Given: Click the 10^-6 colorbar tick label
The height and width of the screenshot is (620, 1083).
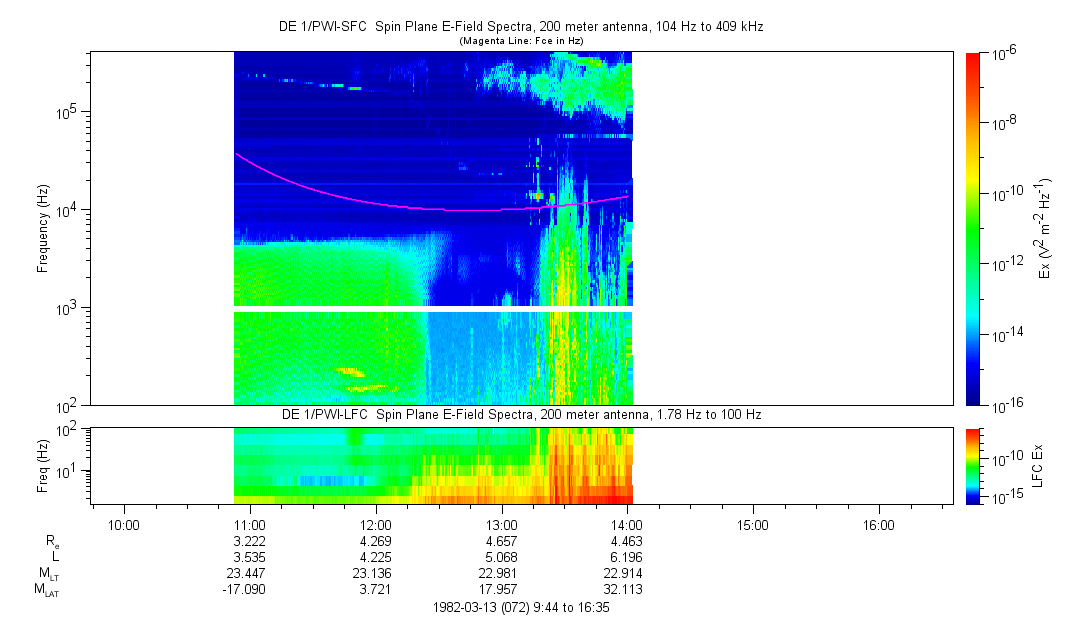Looking at the screenshot, I should point(1004,53).
